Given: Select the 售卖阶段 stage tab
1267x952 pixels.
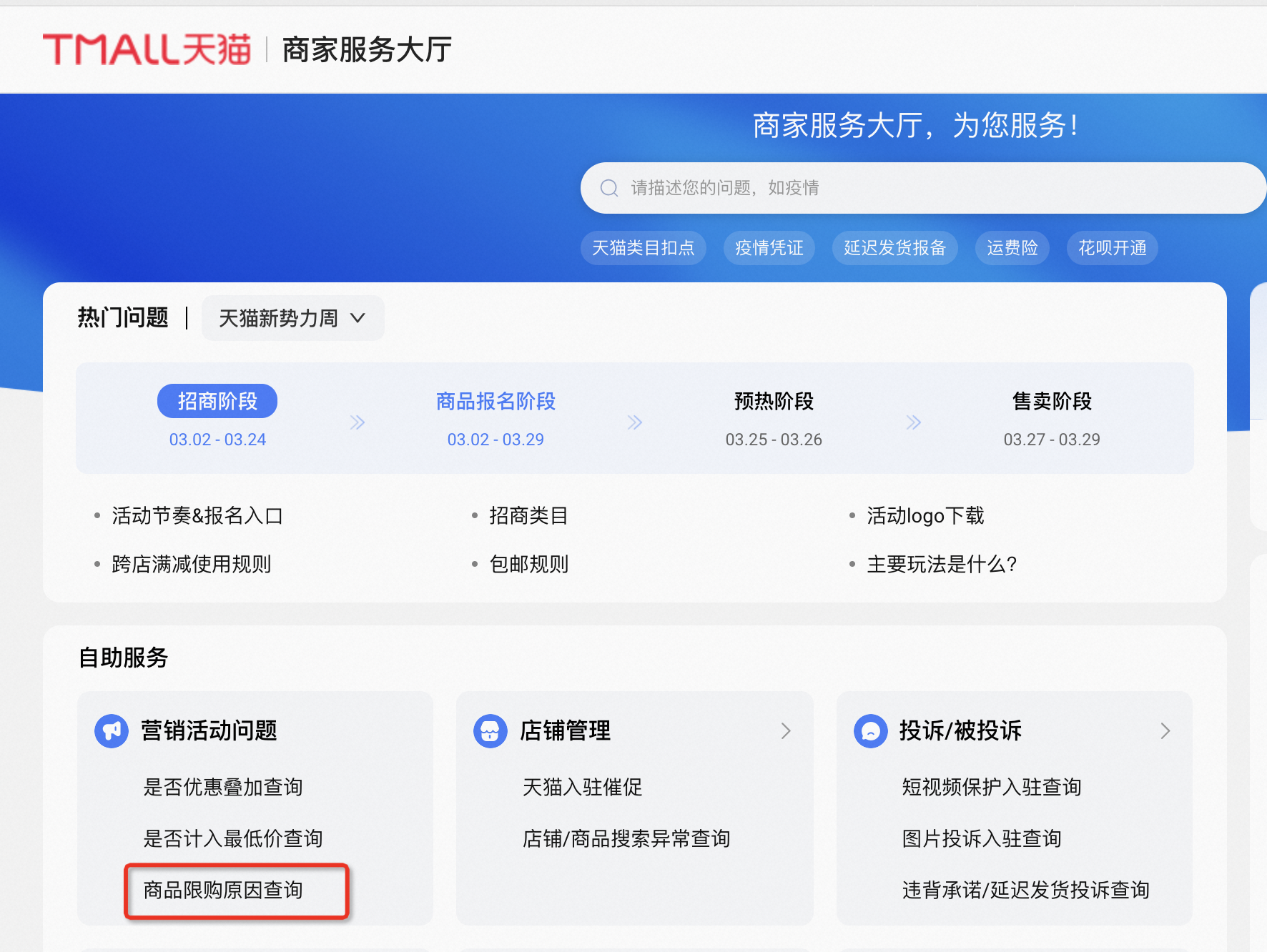Looking at the screenshot, I should (x=1052, y=401).
